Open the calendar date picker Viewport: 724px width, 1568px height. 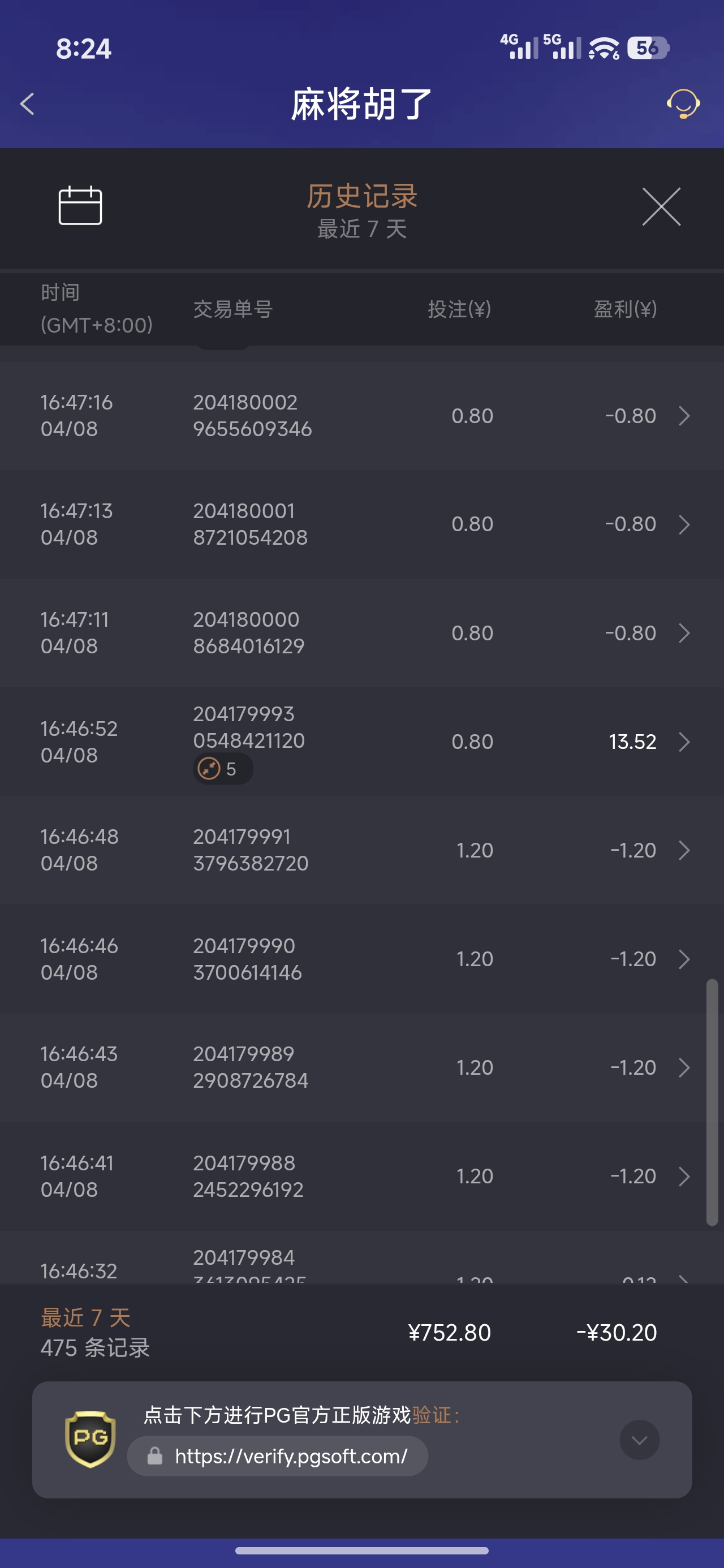click(80, 206)
